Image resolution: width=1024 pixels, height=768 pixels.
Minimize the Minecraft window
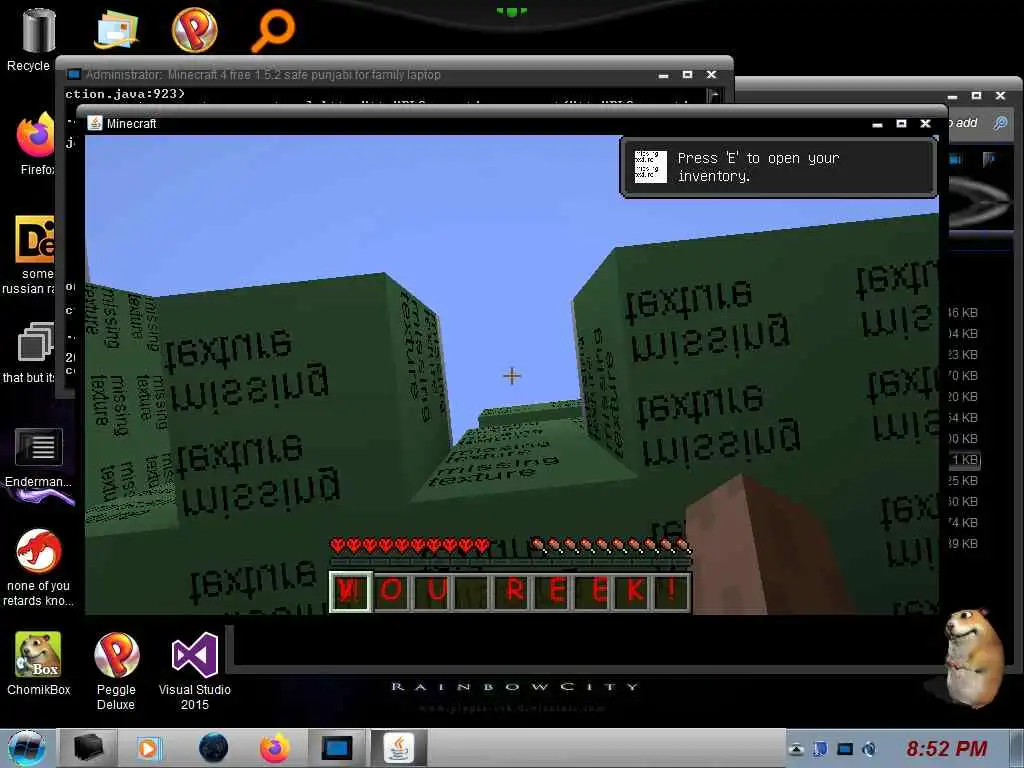(878, 124)
